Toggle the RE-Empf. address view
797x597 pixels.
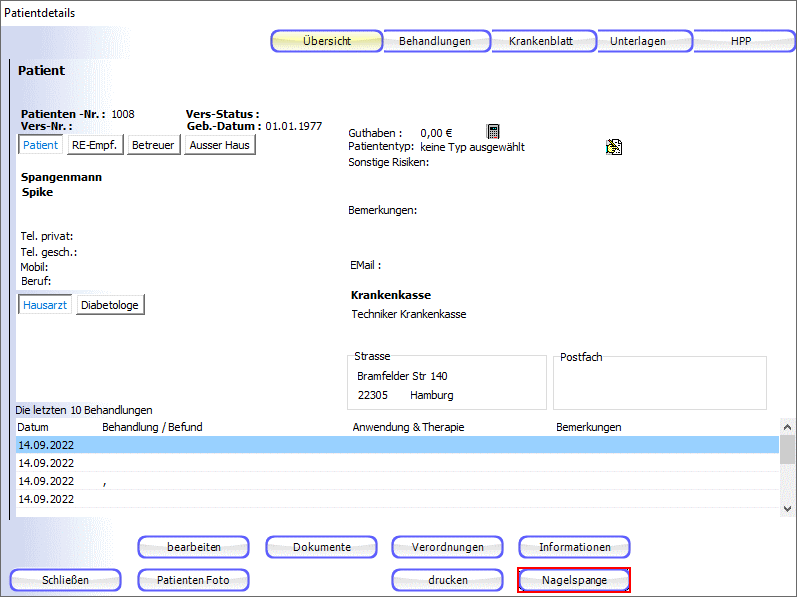(x=95, y=145)
